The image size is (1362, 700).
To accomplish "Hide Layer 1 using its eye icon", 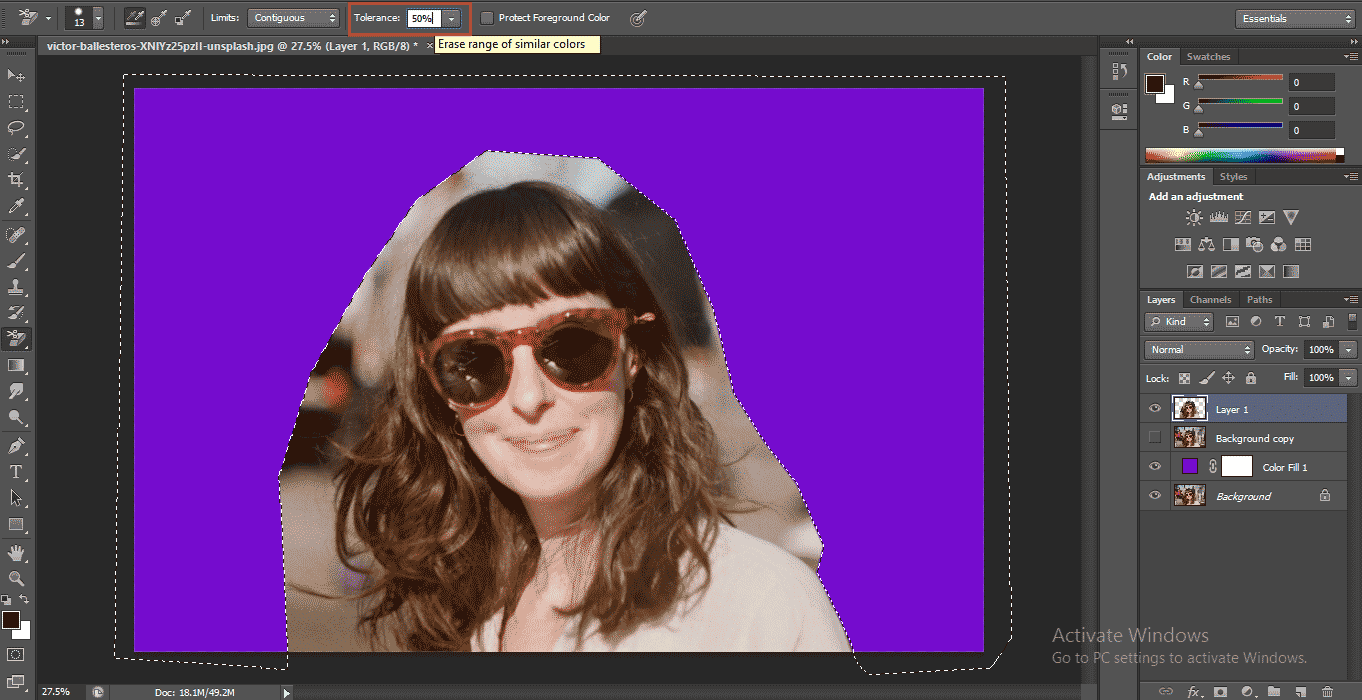I will click(x=1155, y=409).
